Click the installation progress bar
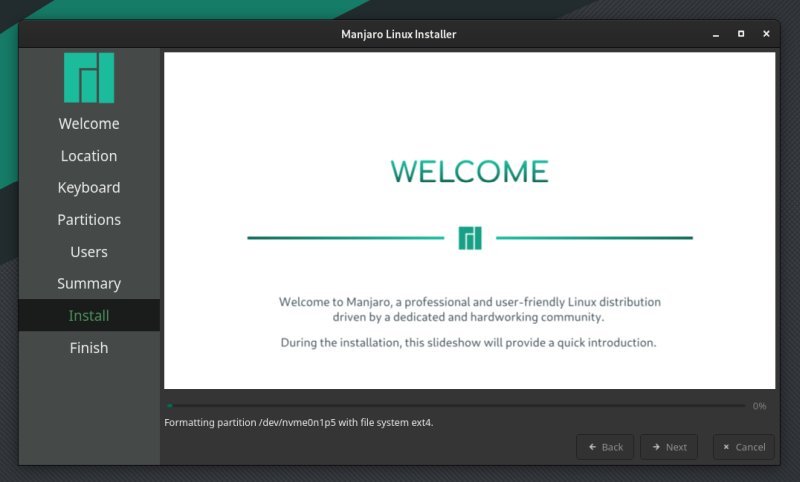800x482 pixels. point(456,406)
